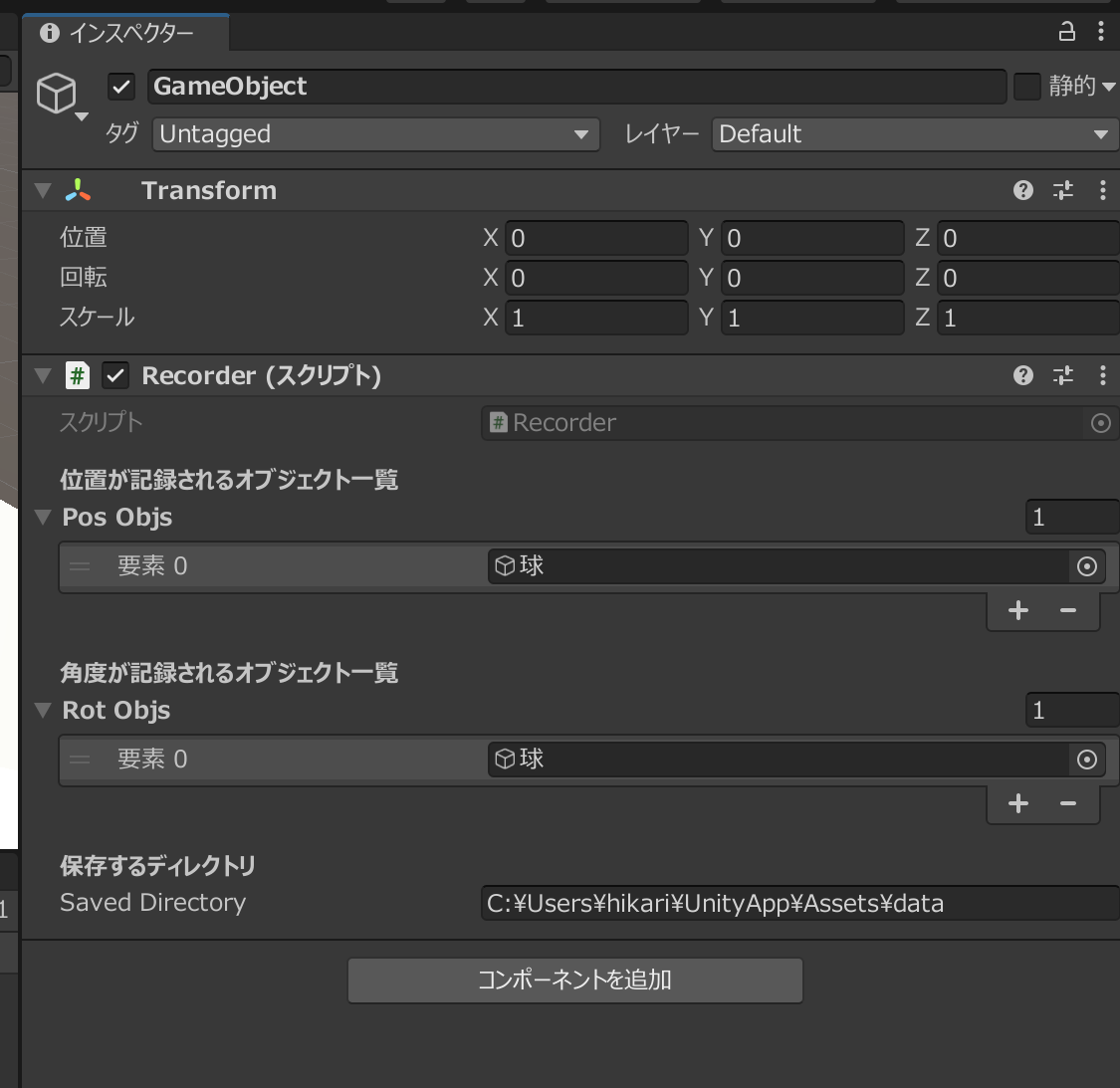Collapse the Pos Objs foldout

[41, 517]
